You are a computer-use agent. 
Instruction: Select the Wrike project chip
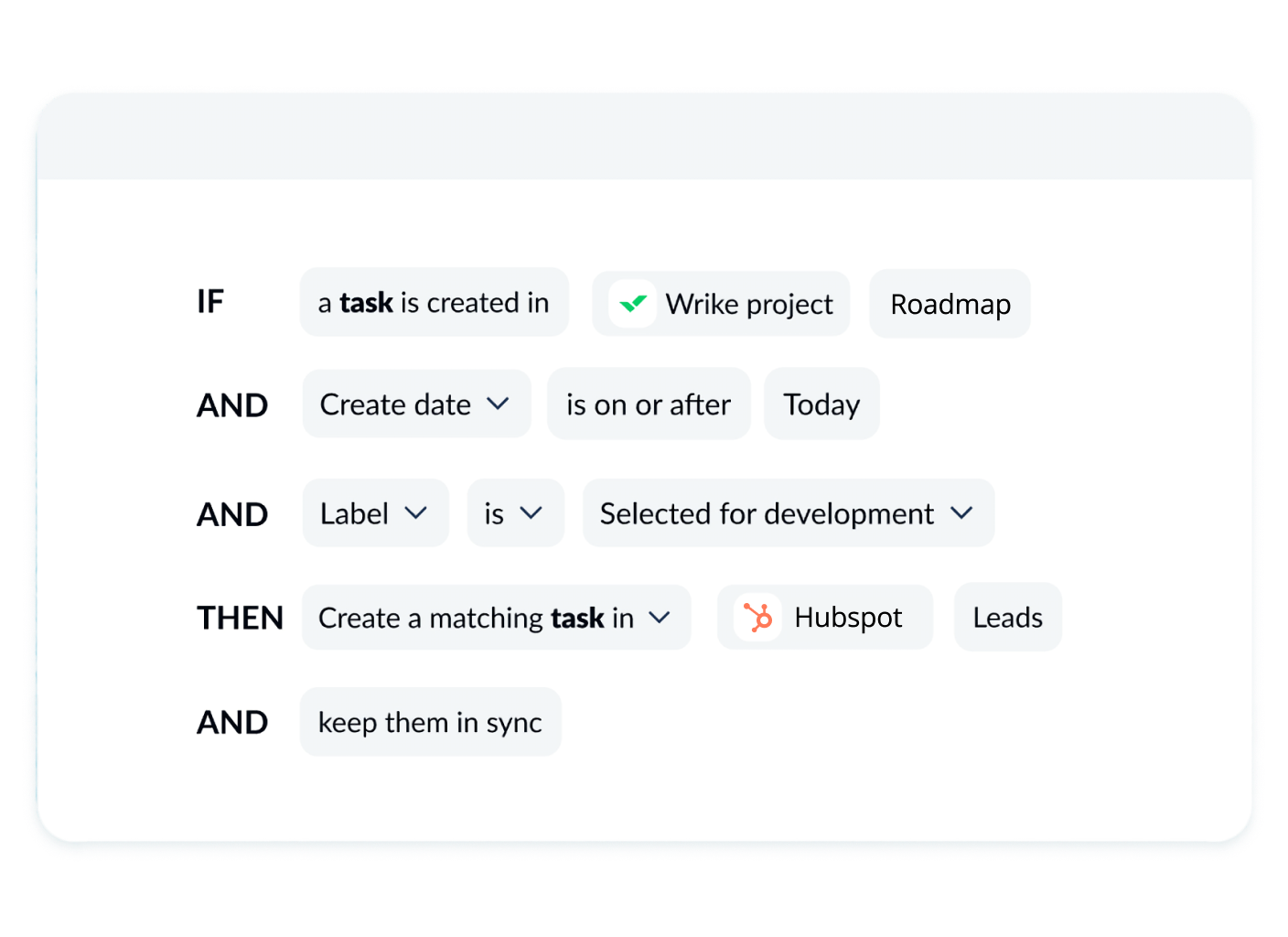pos(748,304)
